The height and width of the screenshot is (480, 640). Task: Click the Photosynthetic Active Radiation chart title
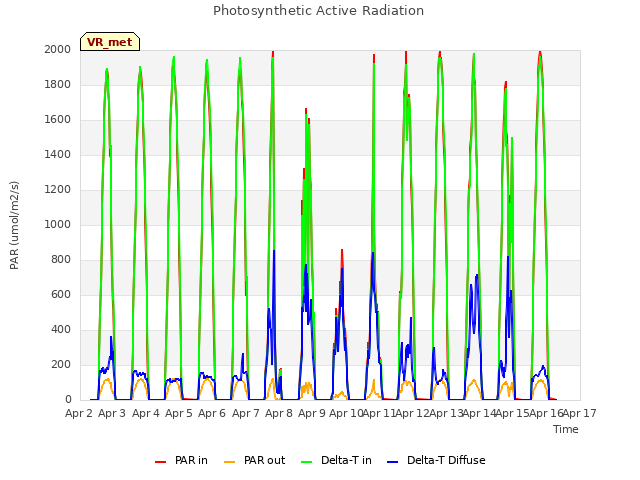[x=318, y=11]
